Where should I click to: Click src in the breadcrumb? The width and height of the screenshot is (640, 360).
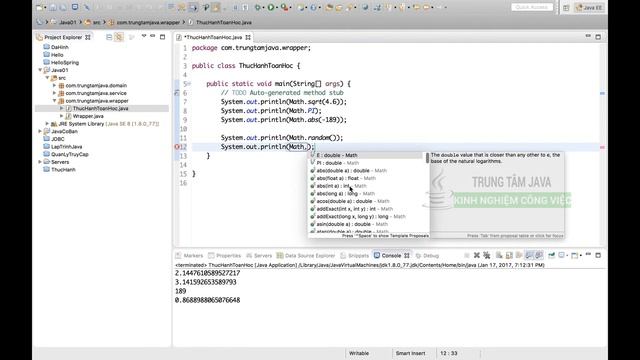click(x=96, y=22)
